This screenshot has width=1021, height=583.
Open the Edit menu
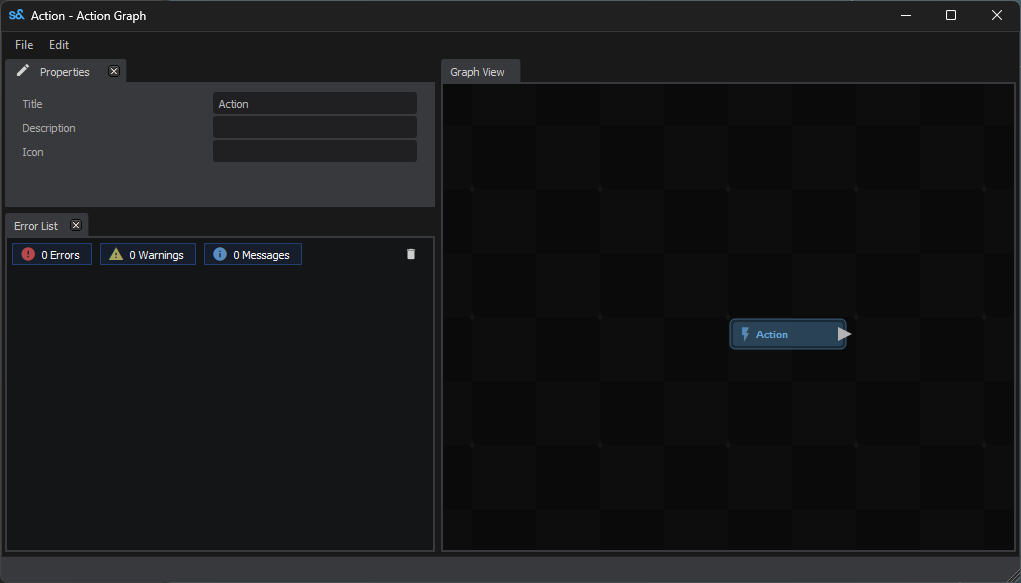click(58, 44)
